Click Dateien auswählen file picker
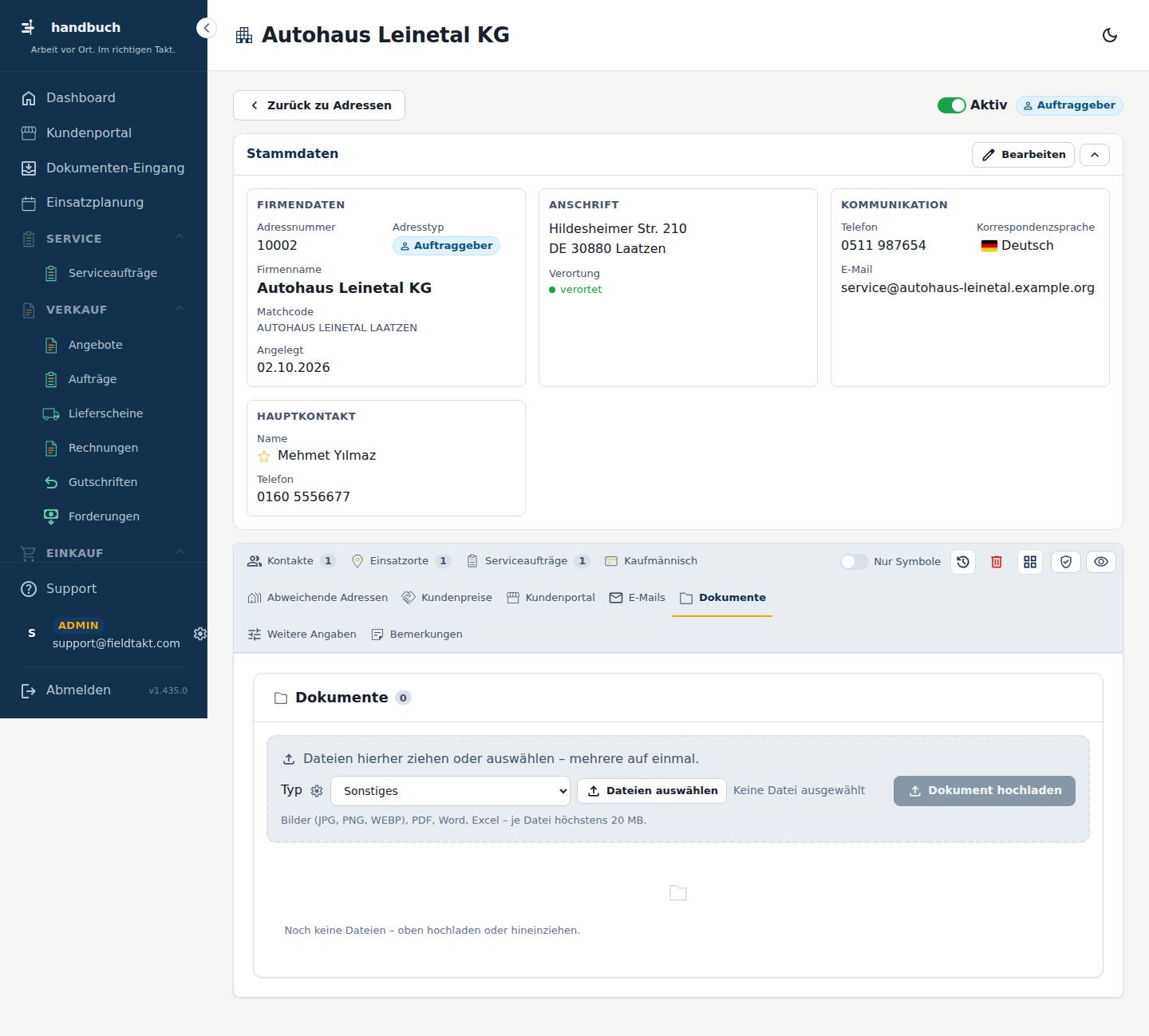Viewport: 1149px width, 1036px height. coord(652,791)
